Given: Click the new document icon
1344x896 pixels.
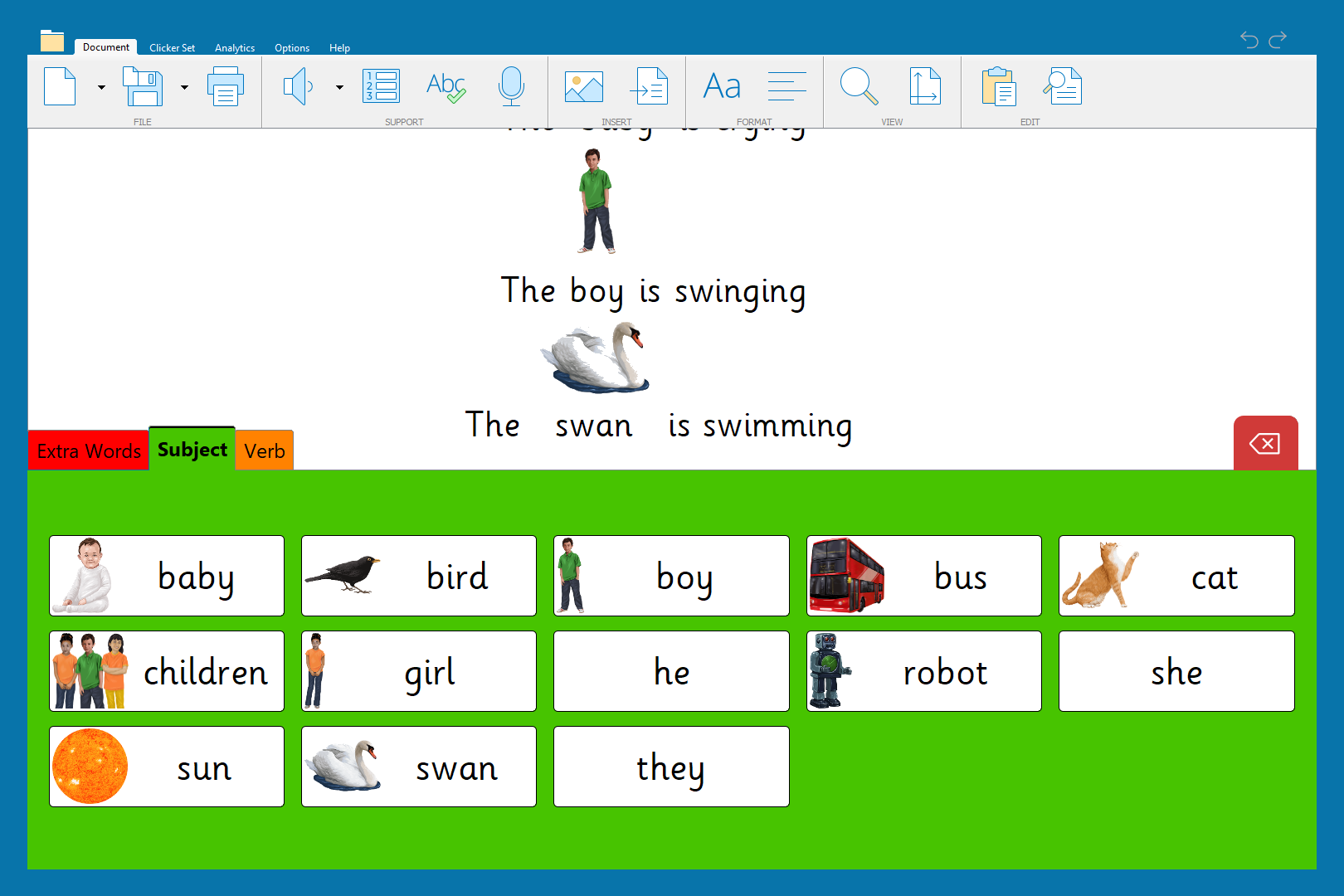Looking at the screenshot, I should tap(60, 86).
